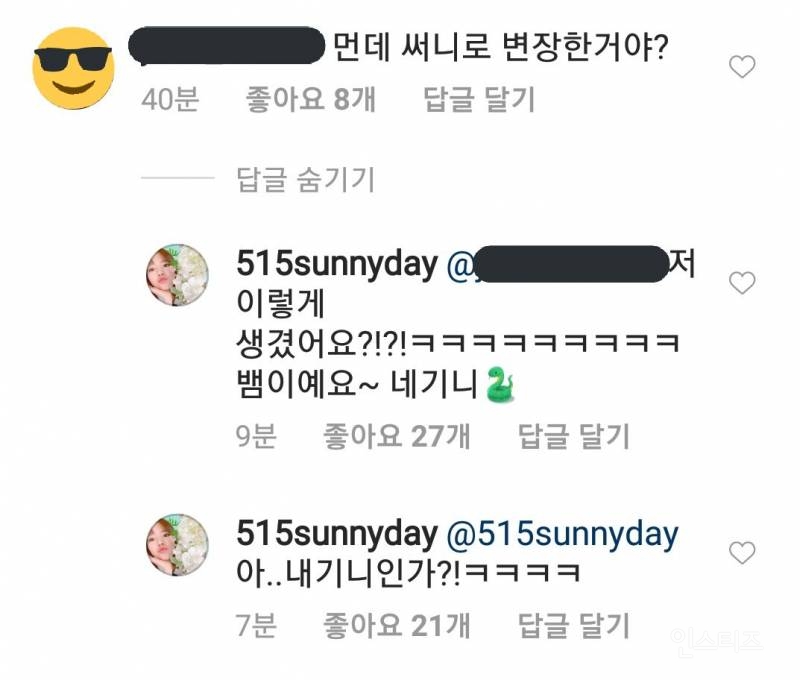Like the first 515sunnyday reply heart
800x680 pixels.
(742, 283)
